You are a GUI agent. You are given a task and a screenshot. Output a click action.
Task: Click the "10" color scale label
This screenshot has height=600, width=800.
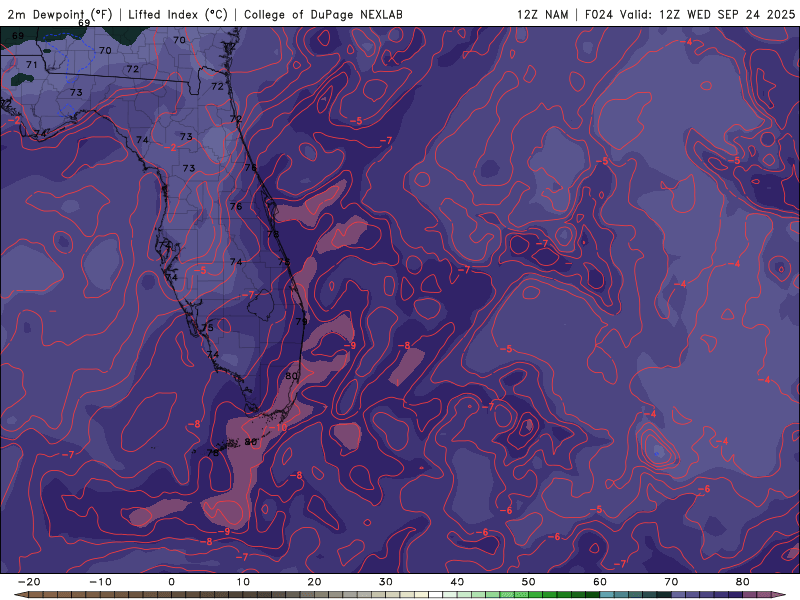pos(243,582)
